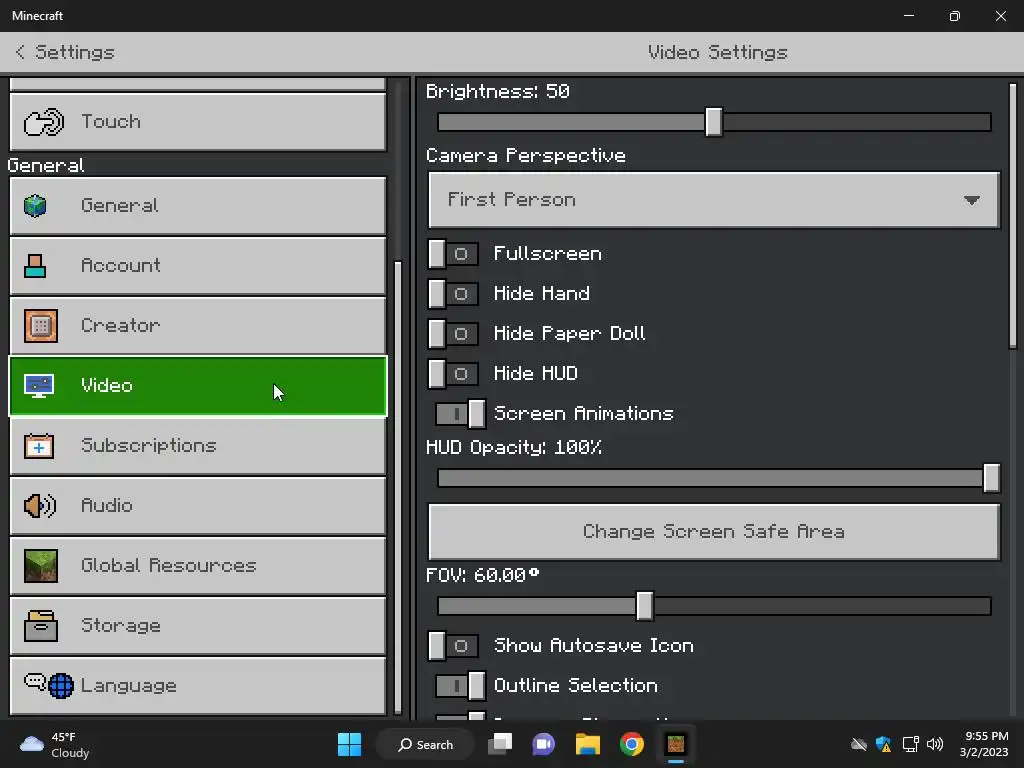Image resolution: width=1024 pixels, height=768 pixels.
Task: Disable Screen Animations toggle
Action: [460, 413]
